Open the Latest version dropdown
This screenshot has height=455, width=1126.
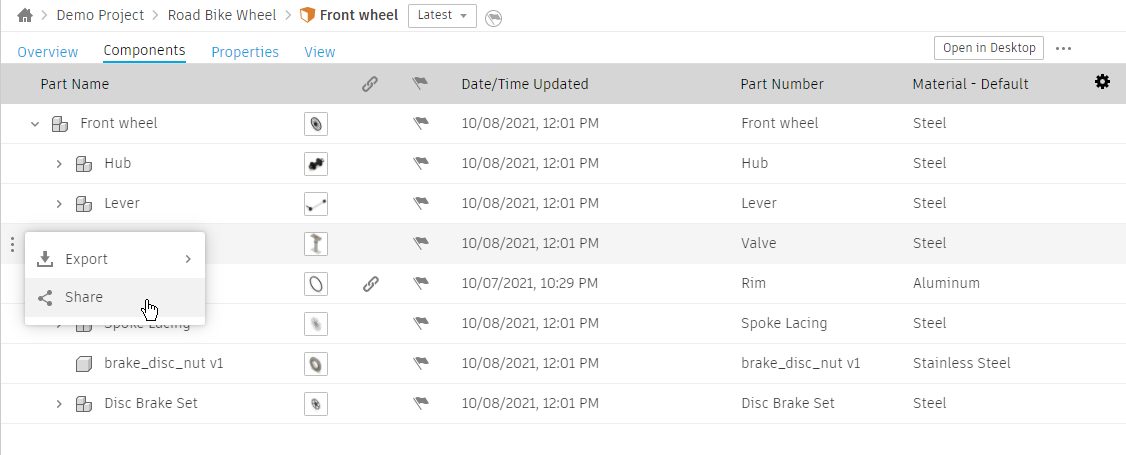442,16
